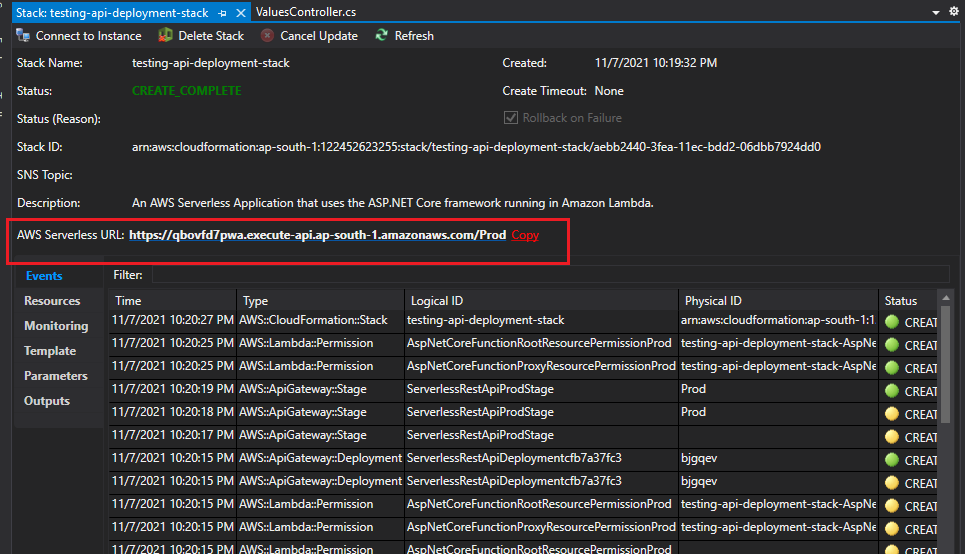Open the AWS Serverless URL link
This screenshot has width=965, height=554.
[318, 235]
